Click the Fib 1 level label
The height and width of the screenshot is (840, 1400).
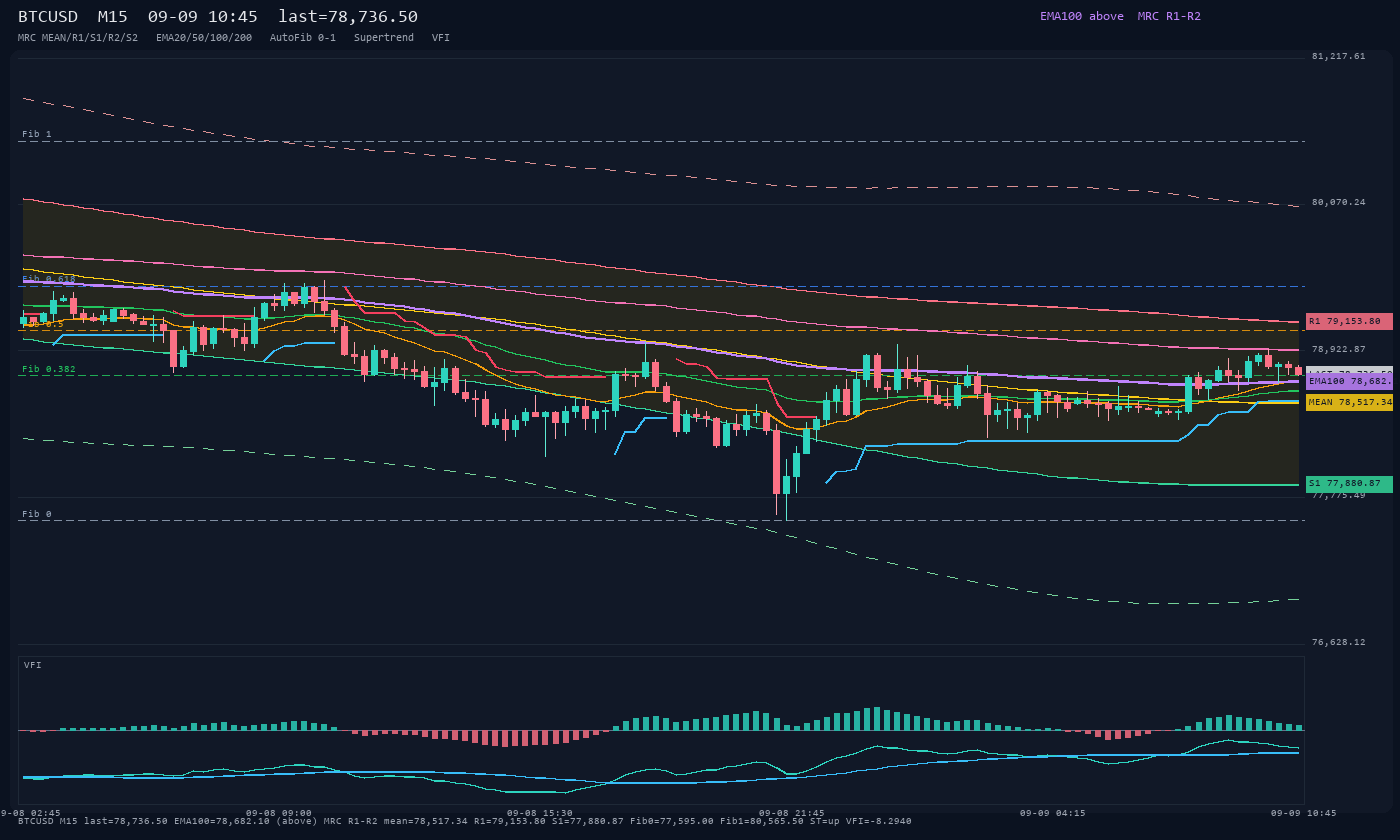pos(37,134)
